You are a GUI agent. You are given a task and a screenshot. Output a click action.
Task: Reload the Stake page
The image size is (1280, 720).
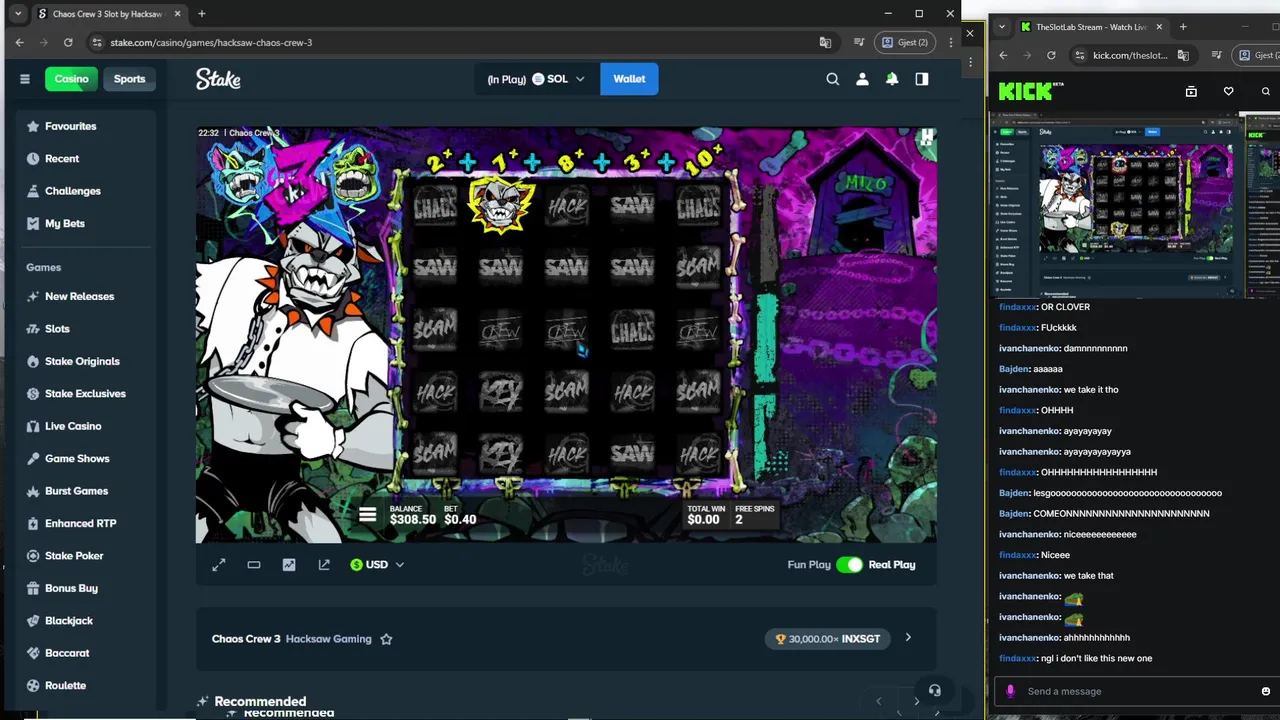(x=68, y=42)
